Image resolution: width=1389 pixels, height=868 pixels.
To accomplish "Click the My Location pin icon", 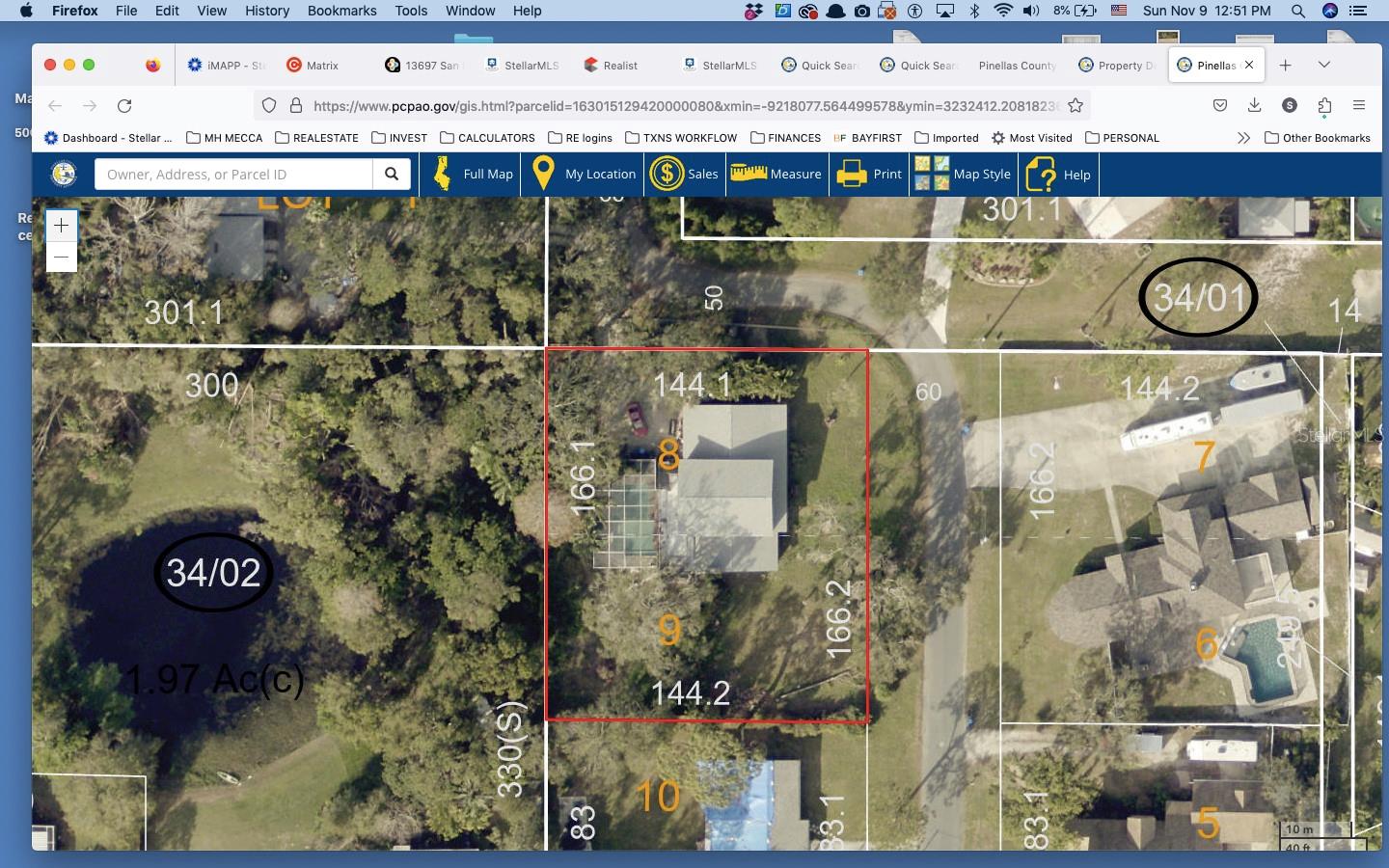I will 543,174.
